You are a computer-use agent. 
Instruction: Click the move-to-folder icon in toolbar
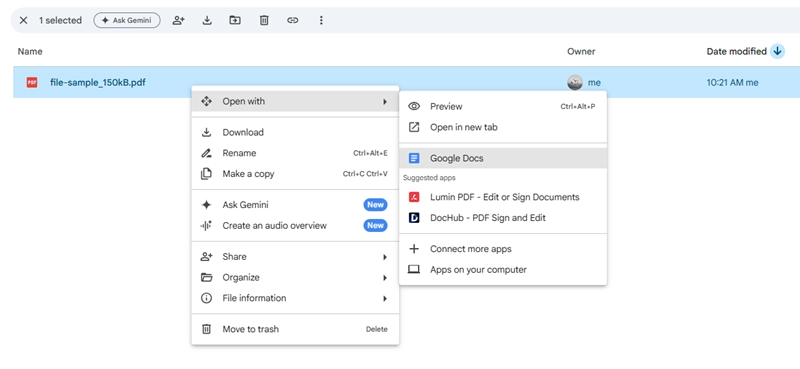coord(235,20)
